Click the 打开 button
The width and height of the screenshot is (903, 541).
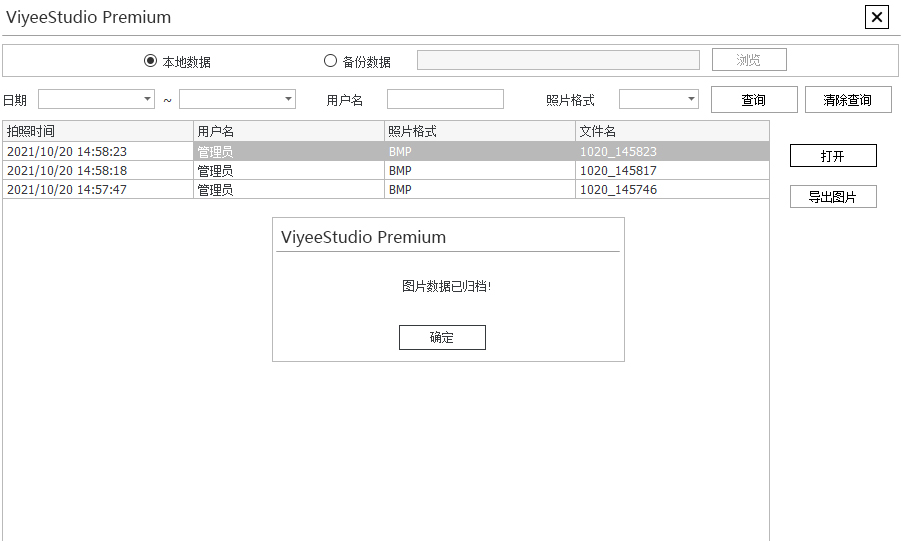pos(832,156)
